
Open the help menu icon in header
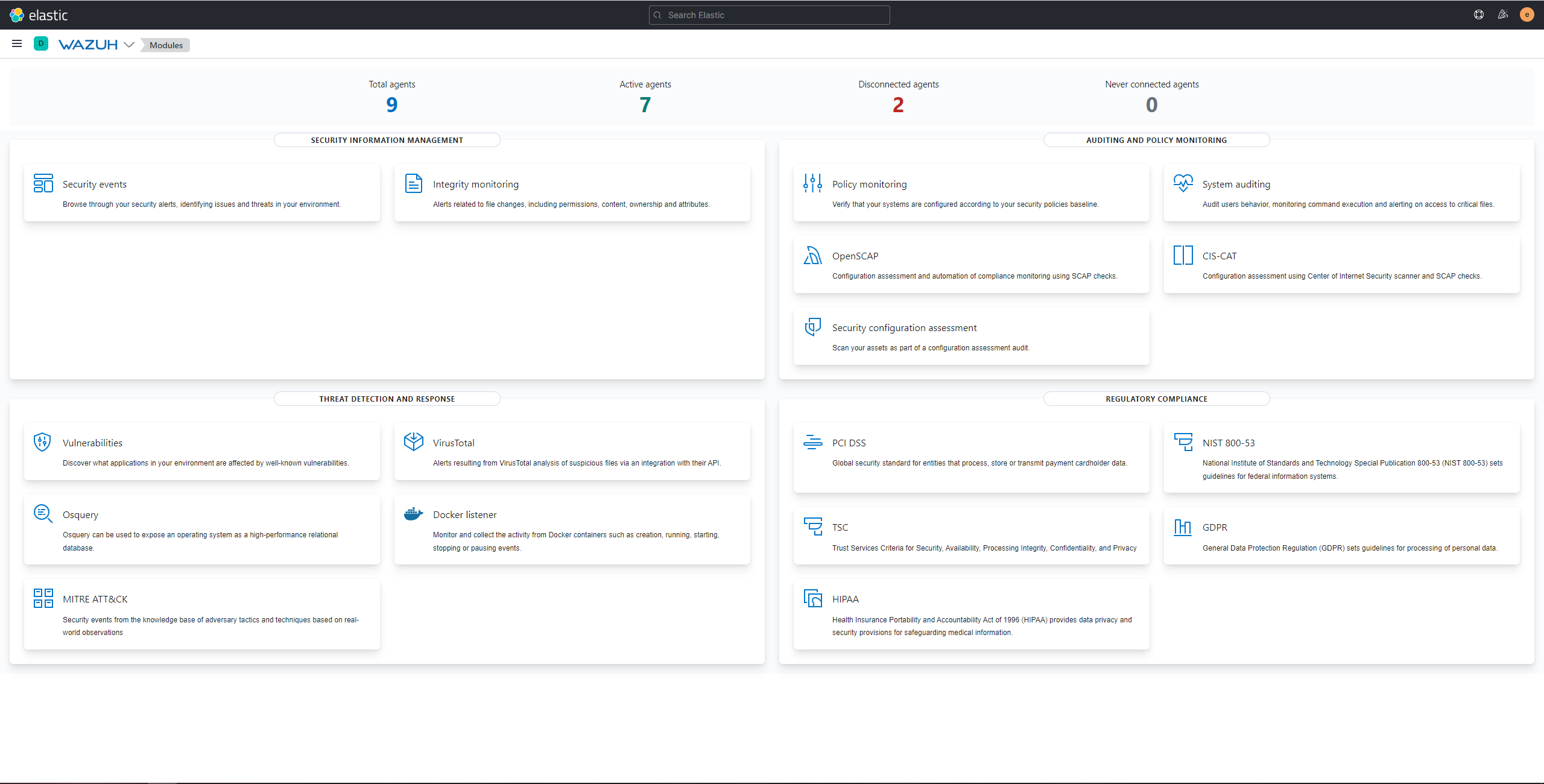click(1478, 15)
